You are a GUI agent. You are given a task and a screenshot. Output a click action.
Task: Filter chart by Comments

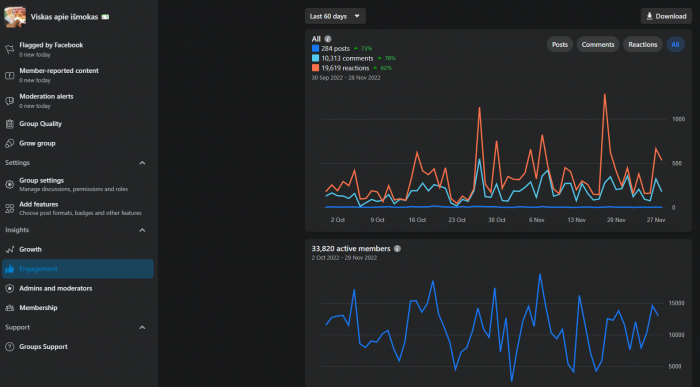pos(597,44)
